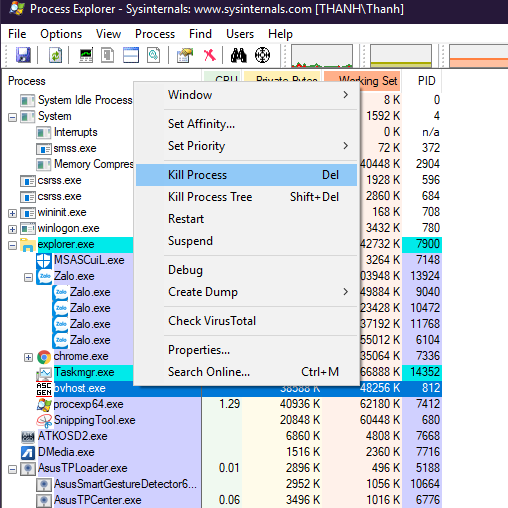
Task: Collapse the AsusTPLoader.exe tree node
Action: (x=12, y=469)
